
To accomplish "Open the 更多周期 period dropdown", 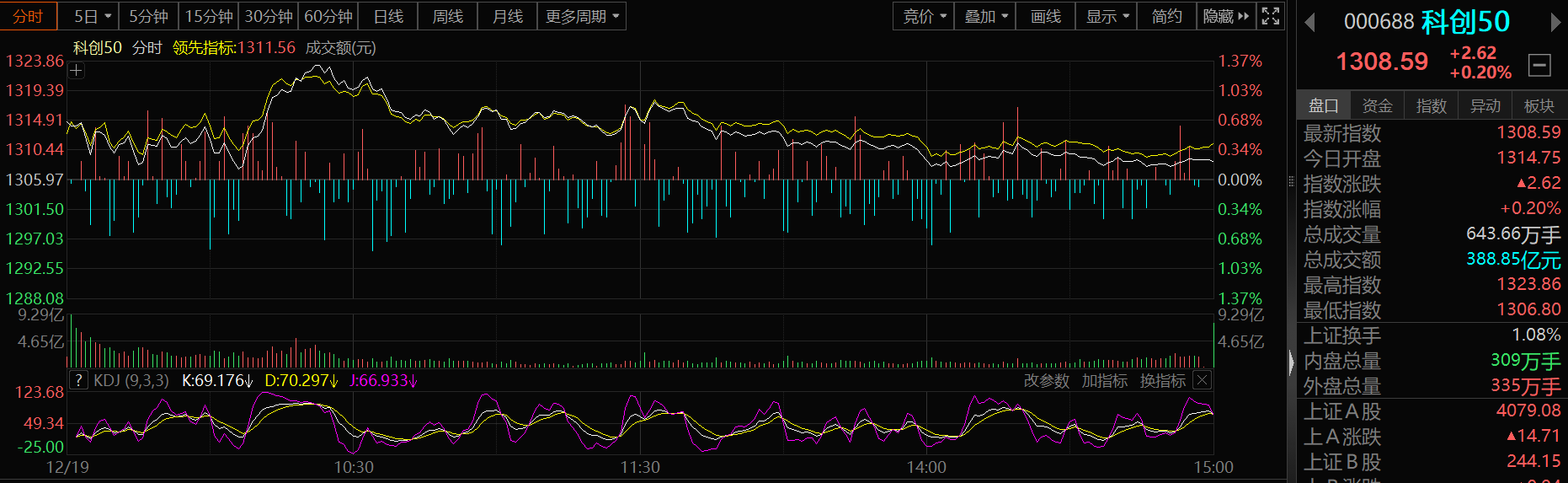I will (x=582, y=16).
